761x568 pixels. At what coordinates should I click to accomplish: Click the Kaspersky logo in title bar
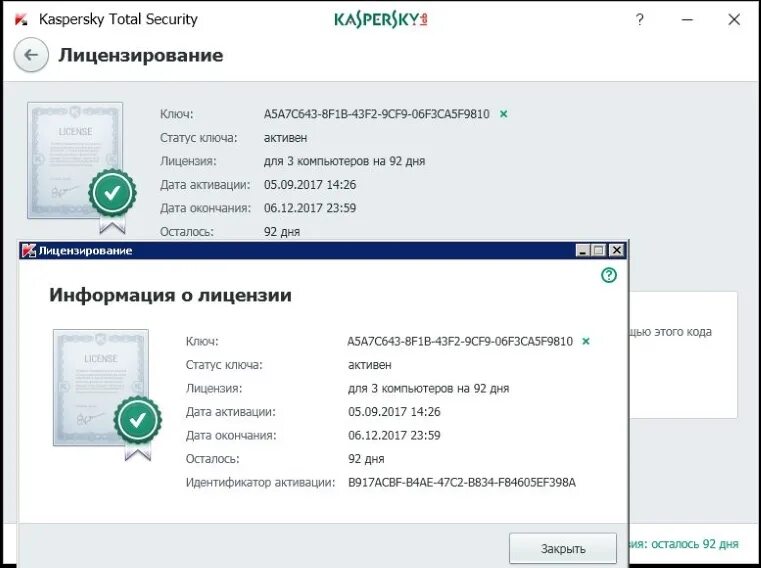tap(381, 20)
